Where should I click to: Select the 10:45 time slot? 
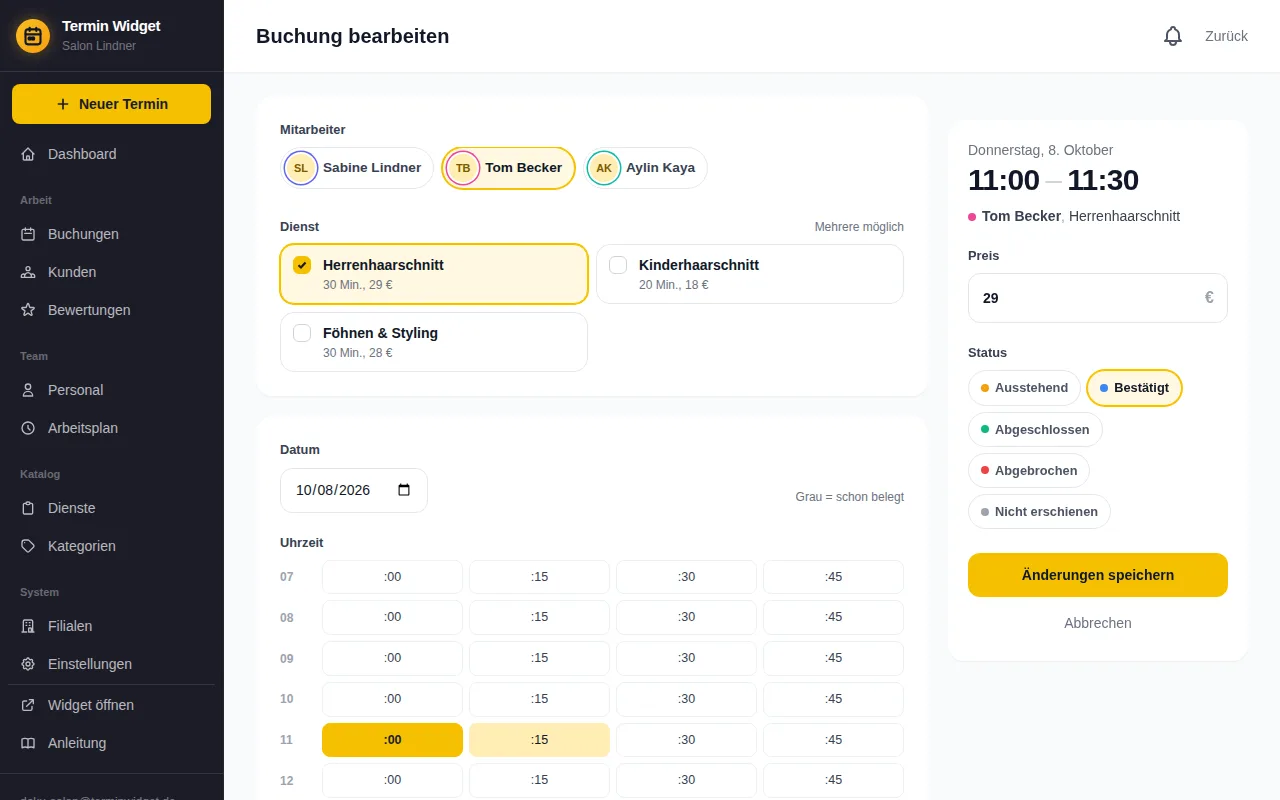(x=833, y=699)
